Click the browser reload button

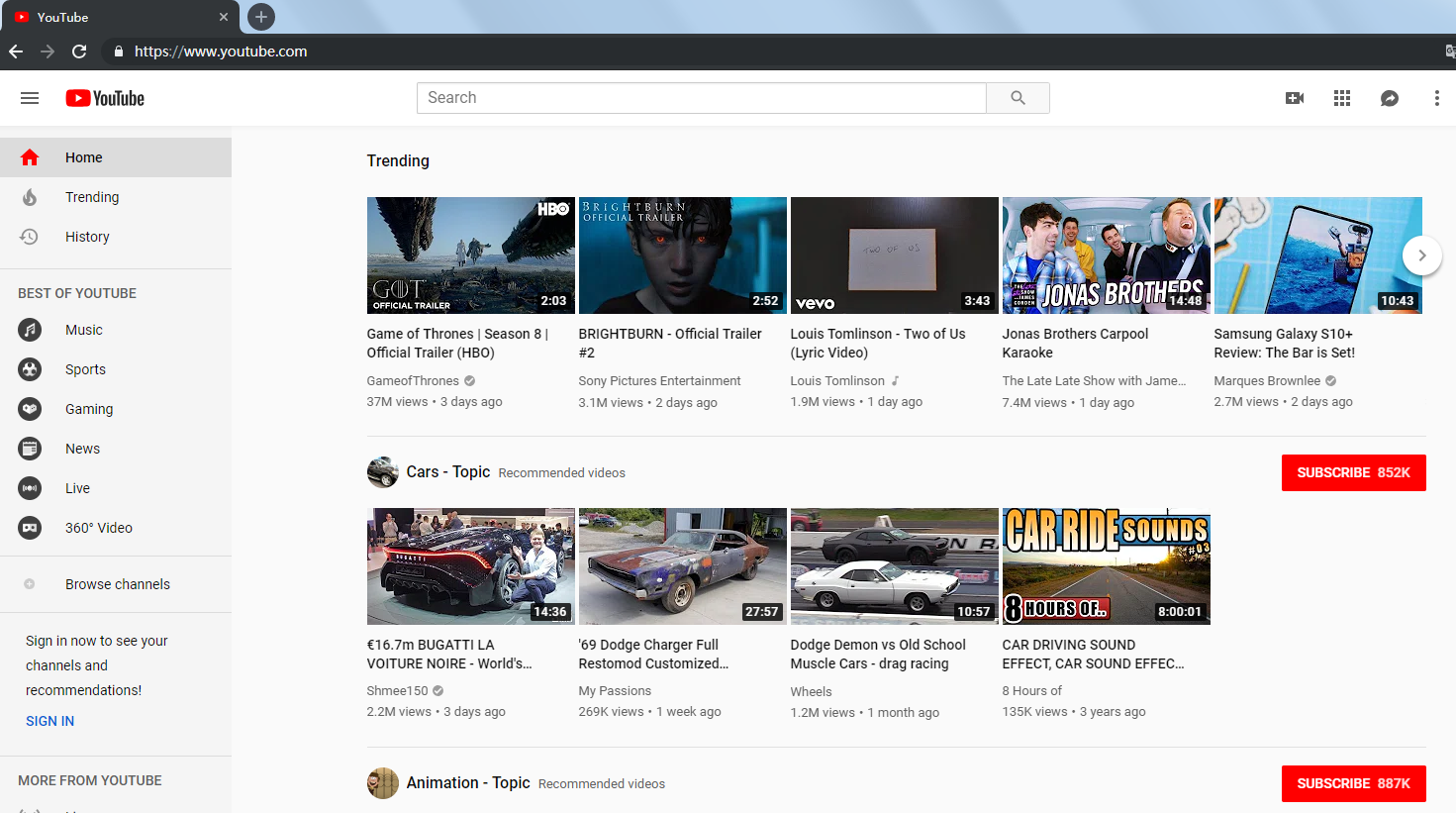tap(79, 51)
